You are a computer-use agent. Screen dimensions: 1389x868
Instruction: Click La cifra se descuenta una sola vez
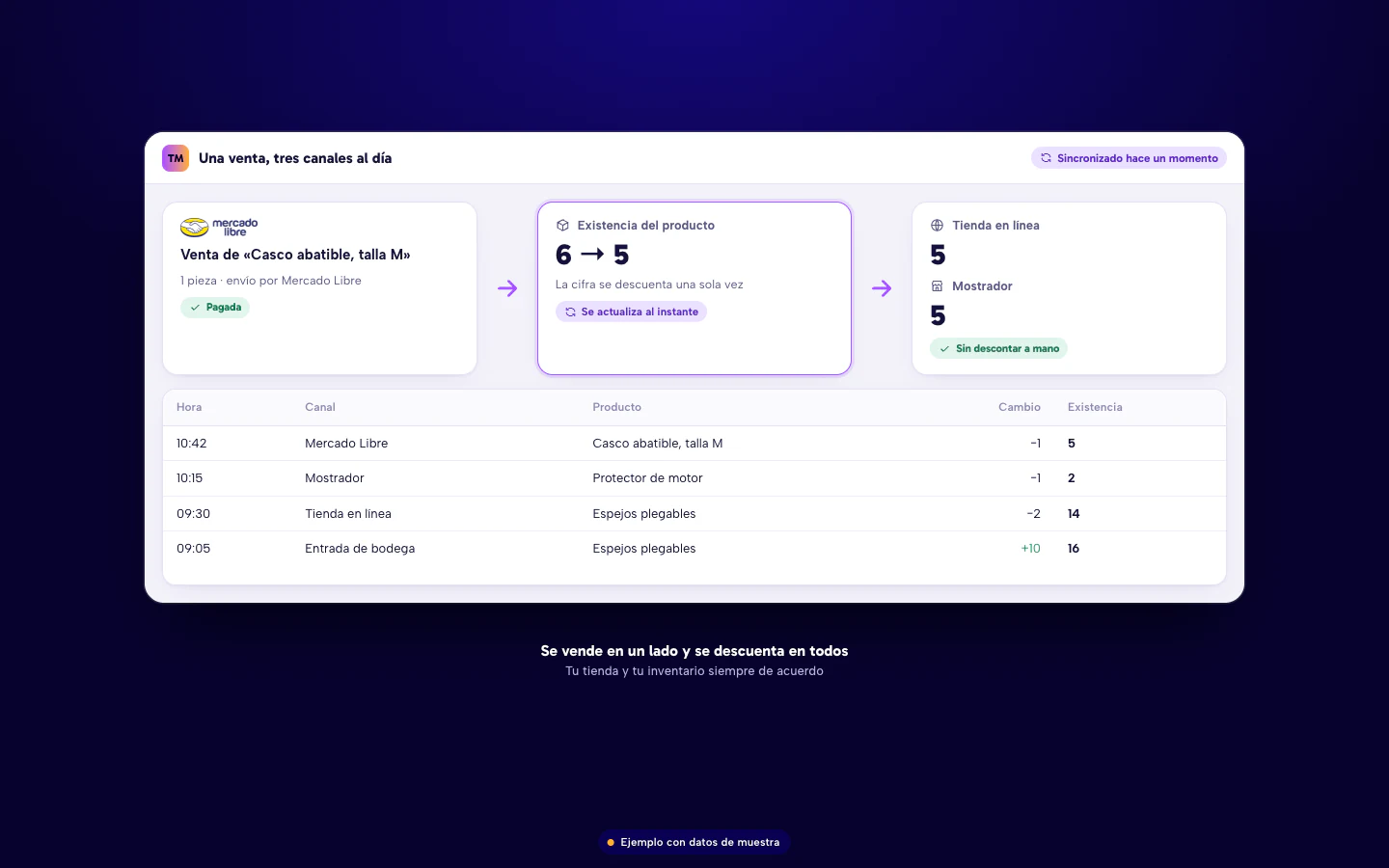(x=649, y=285)
